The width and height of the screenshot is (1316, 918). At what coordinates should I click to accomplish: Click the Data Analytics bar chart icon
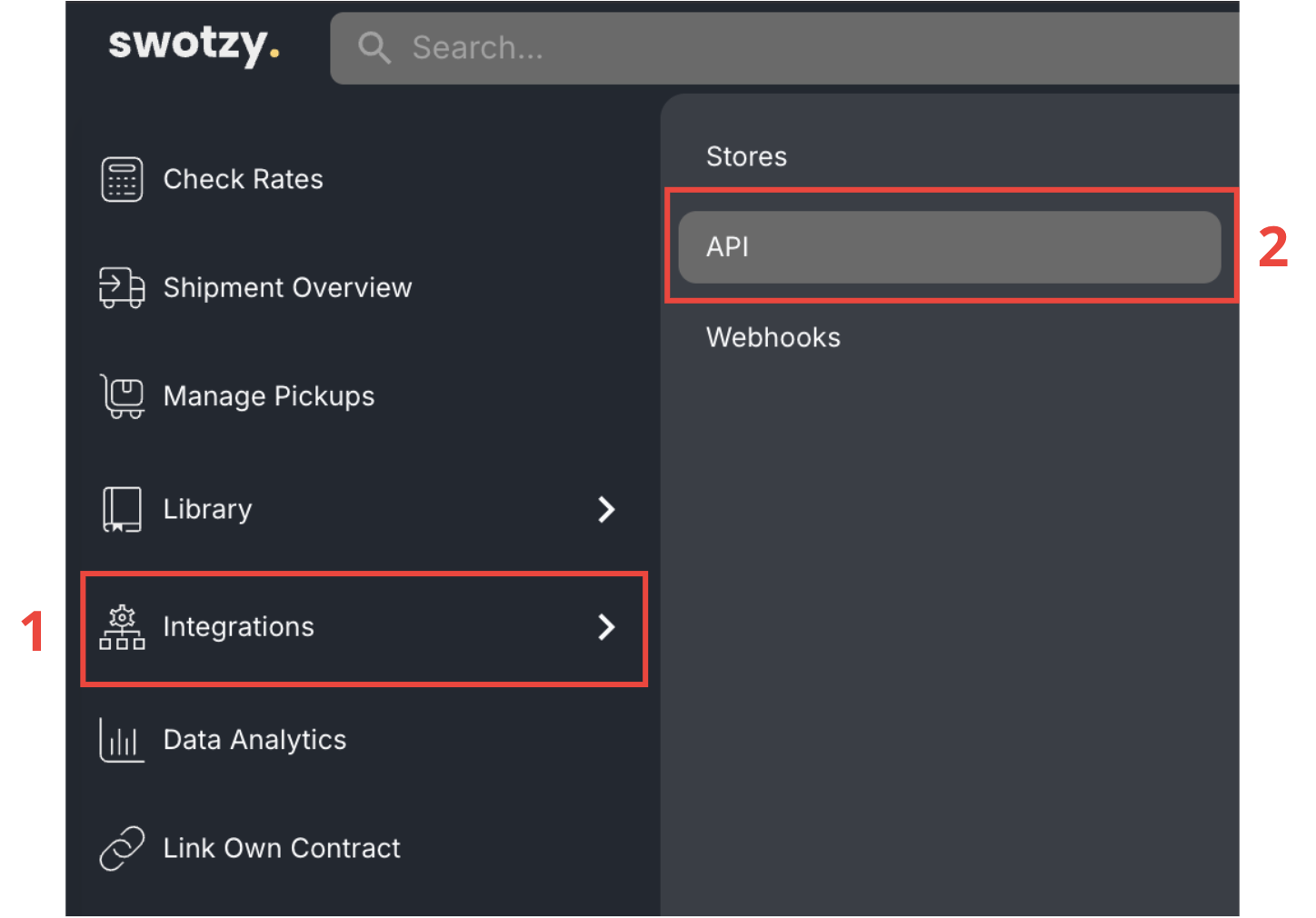coord(122,740)
